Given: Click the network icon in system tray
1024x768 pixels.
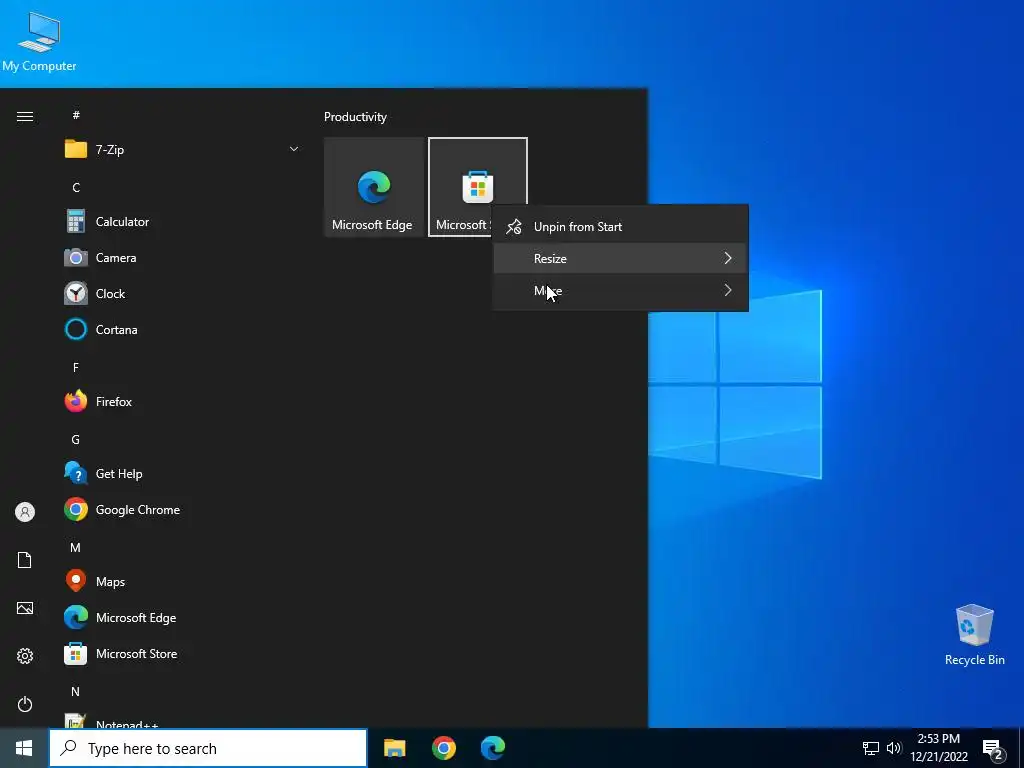Looking at the screenshot, I should pyautogui.click(x=871, y=748).
